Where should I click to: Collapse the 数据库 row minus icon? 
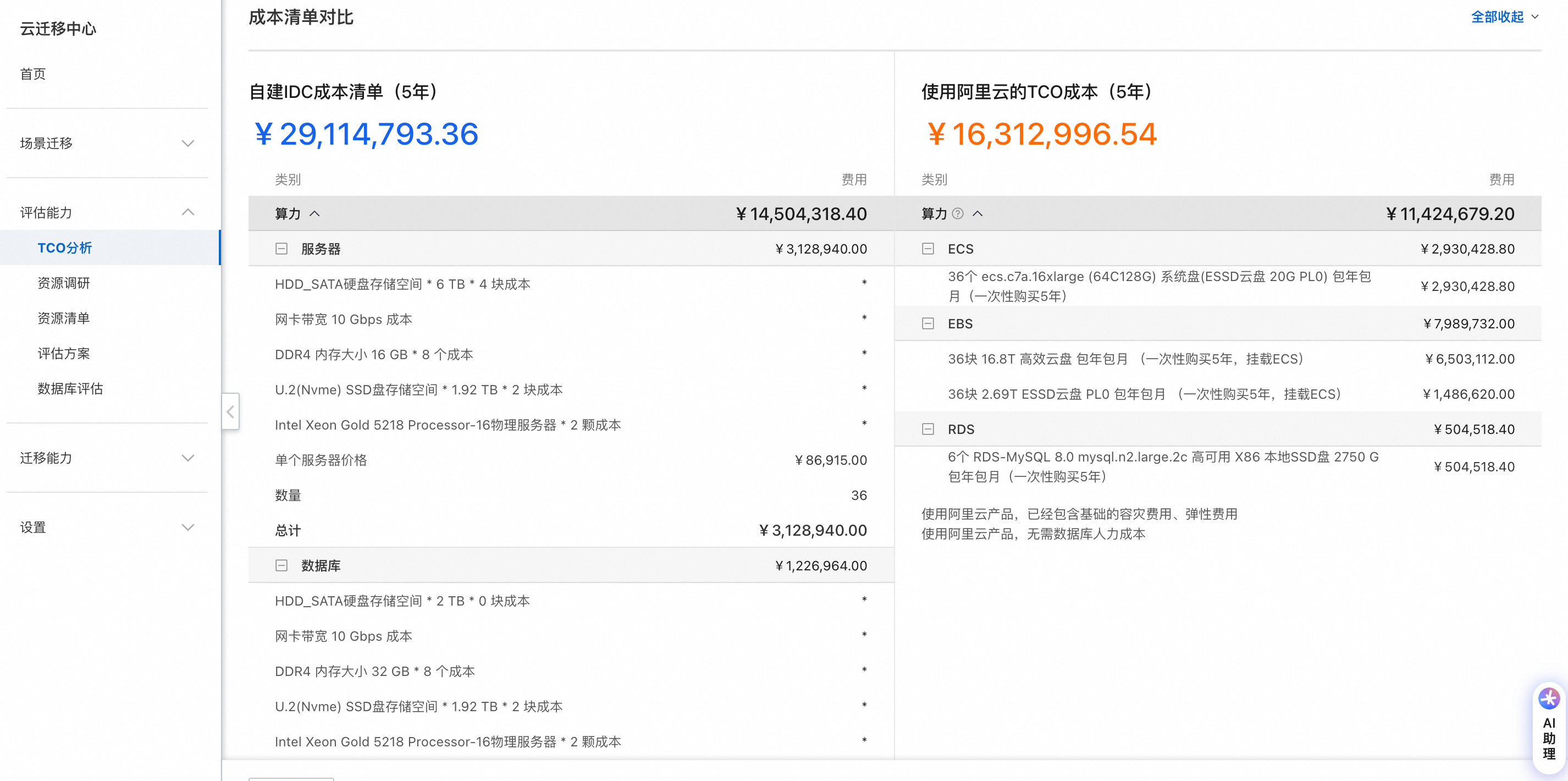(281, 565)
